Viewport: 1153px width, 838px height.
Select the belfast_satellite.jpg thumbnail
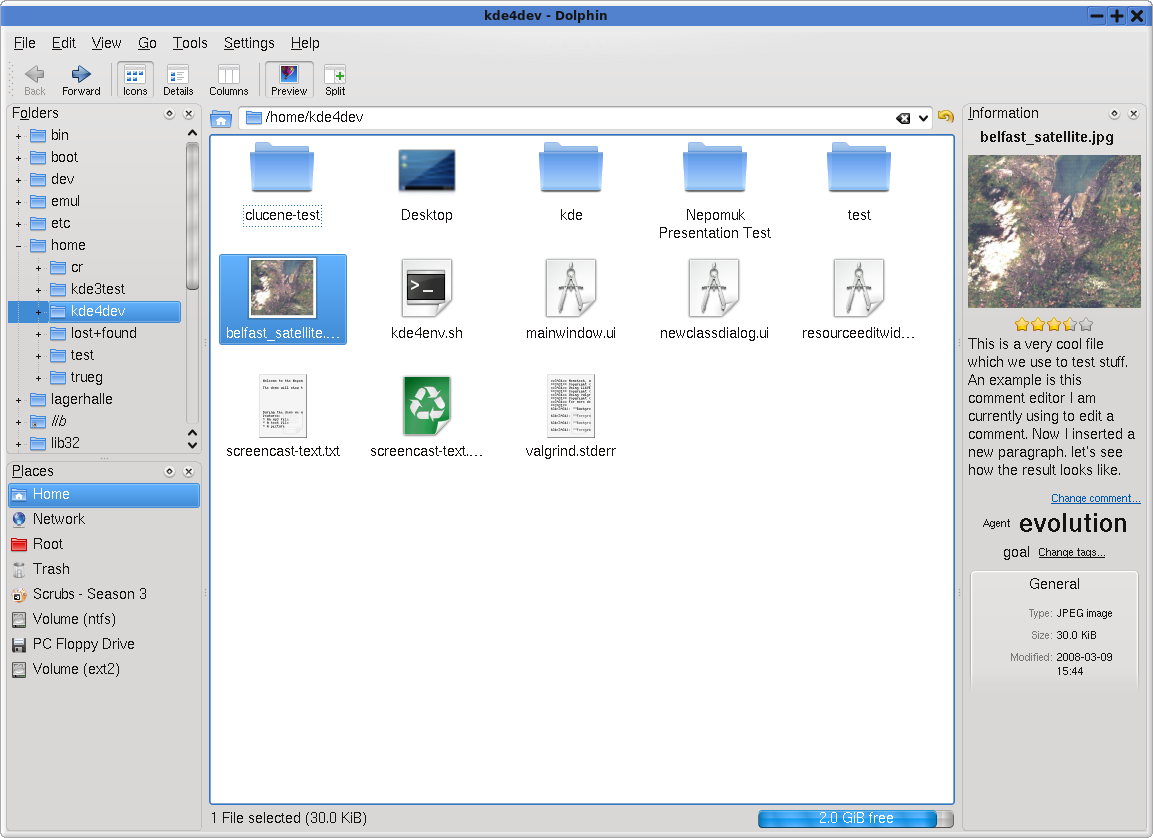(x=283, y=290)
